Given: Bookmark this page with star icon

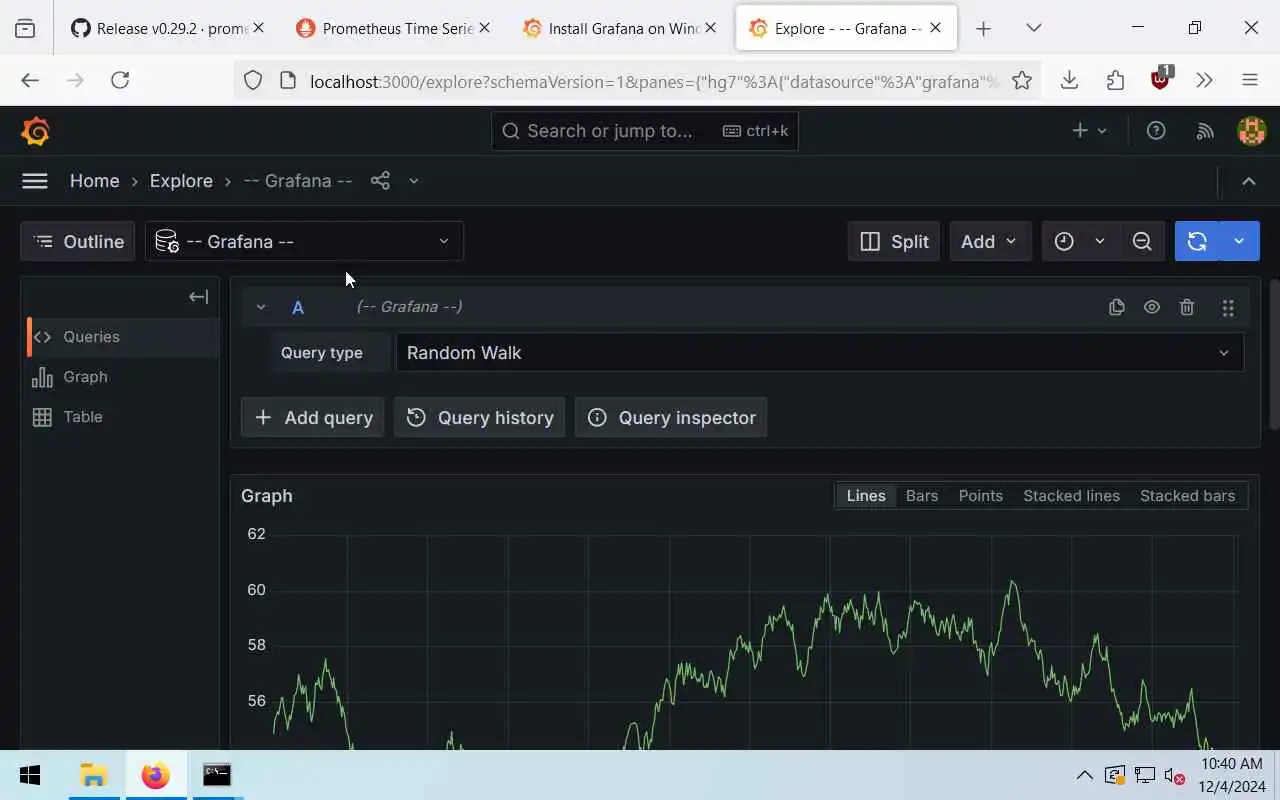Looking at the screenshot, I should pyautogui.click(x=1021, y=81).
